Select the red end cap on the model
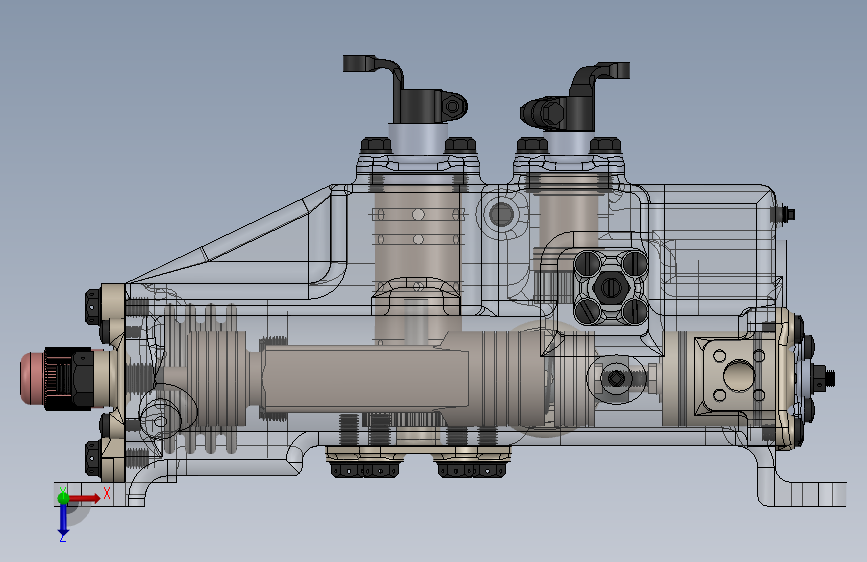Image resolution: width=867 pixels, height=562 pixels. [x=32, y=378]
